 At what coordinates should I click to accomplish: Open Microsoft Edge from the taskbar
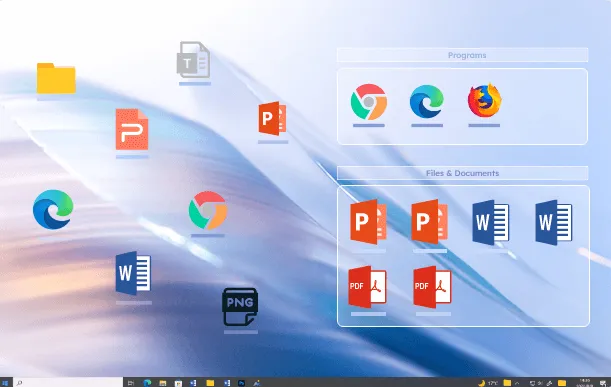(147, 383)
